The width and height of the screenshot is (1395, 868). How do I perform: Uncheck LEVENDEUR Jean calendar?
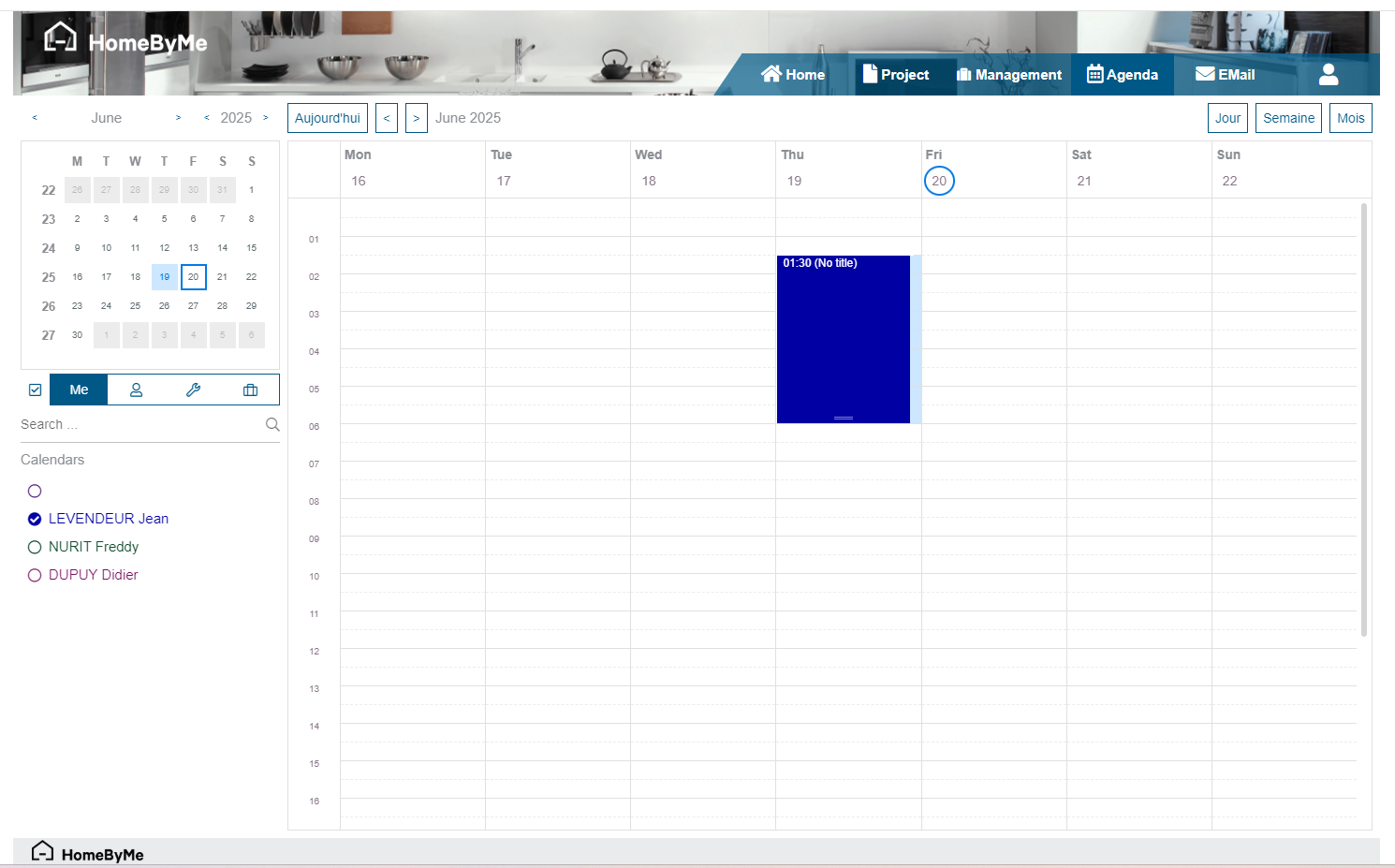[x=35, y=519]
